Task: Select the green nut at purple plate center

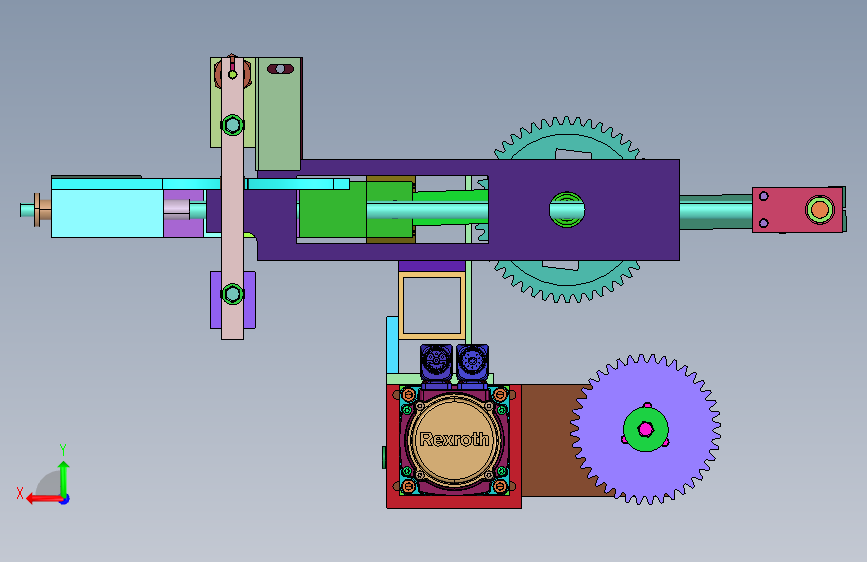Action: point(567,209)
